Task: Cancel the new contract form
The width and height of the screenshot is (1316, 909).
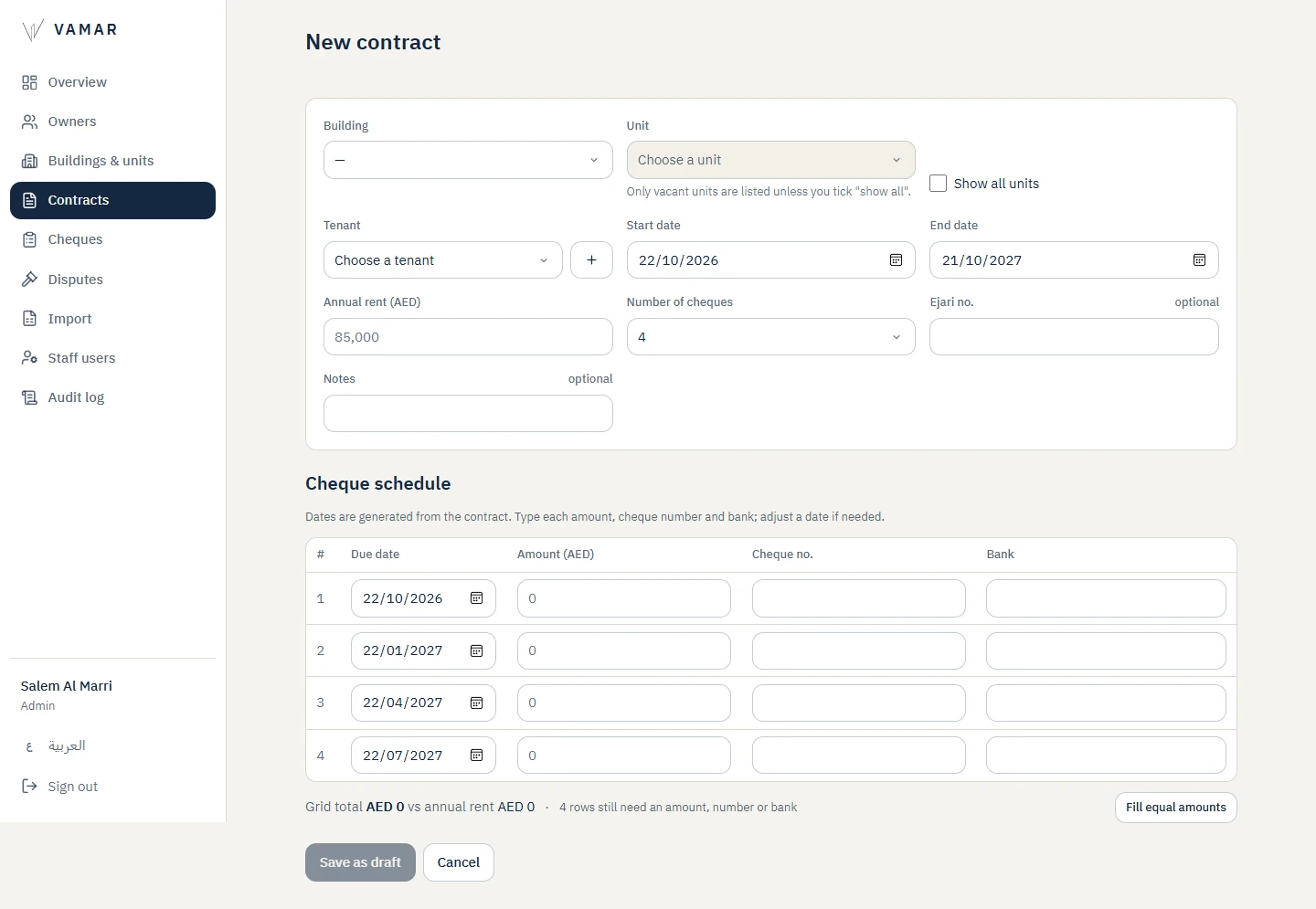Action: (459, 862)
